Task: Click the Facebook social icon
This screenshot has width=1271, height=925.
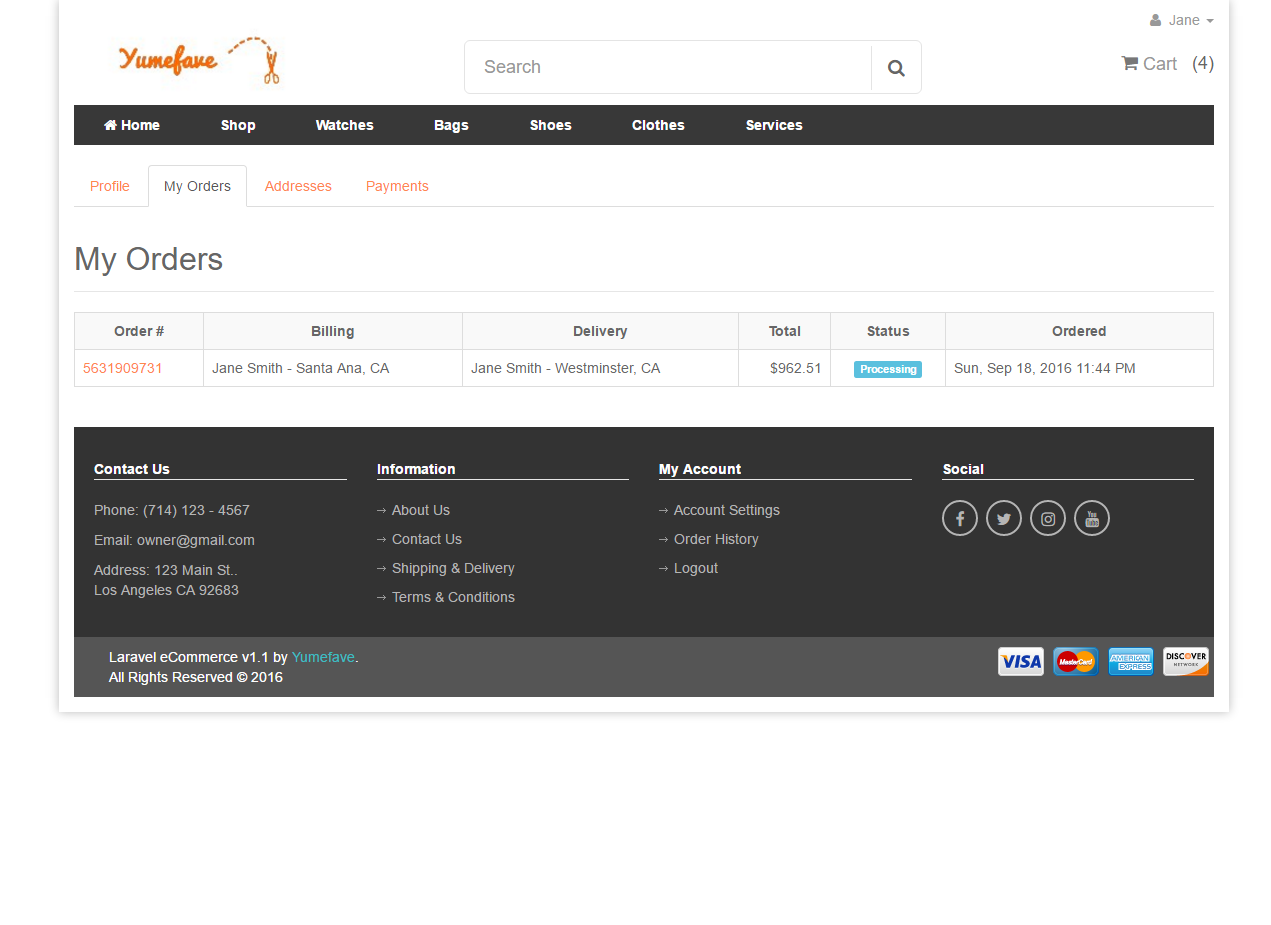Action: (x=960, y=518)
